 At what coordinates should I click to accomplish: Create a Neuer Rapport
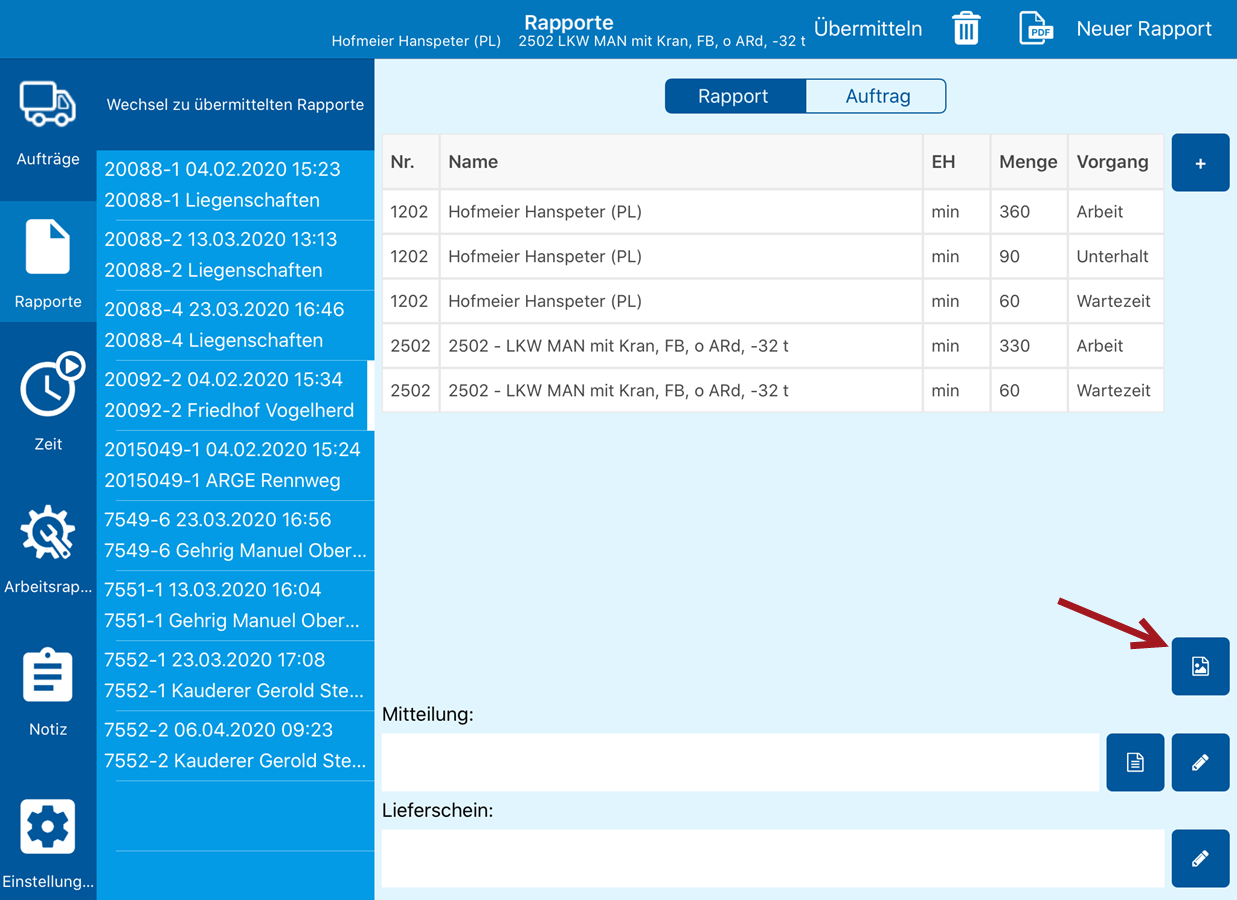1143,29
